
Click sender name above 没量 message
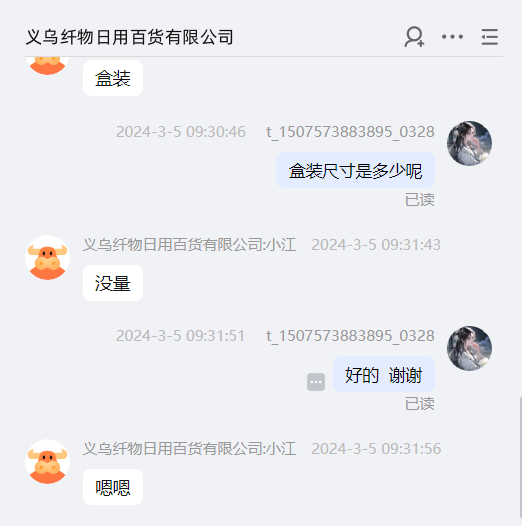(190, 245)
